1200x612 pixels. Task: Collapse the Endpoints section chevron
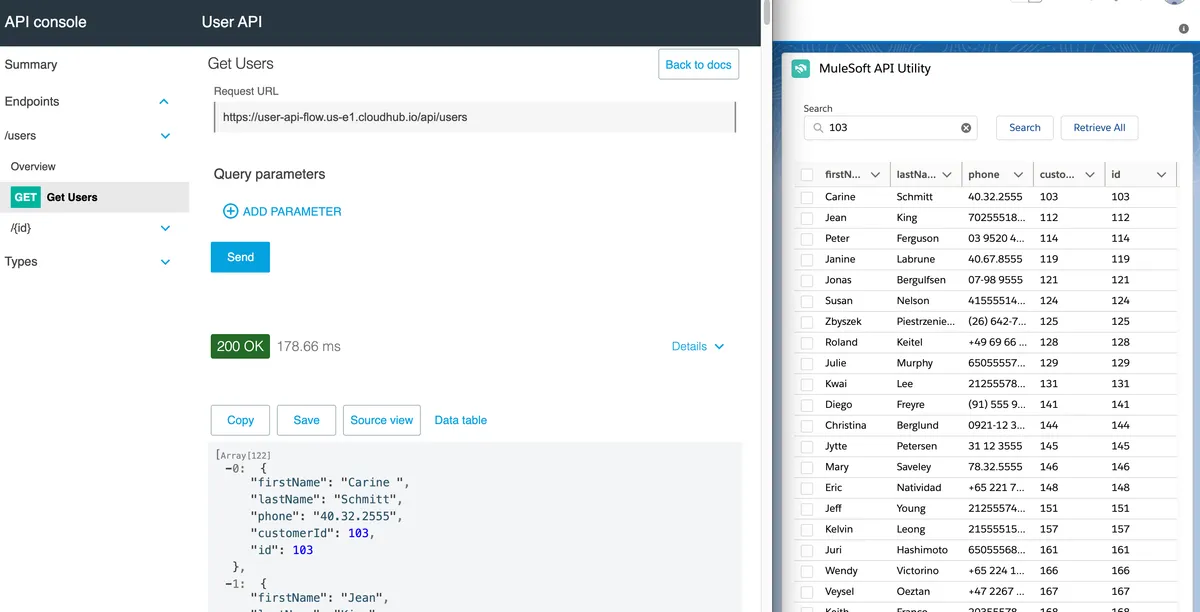164,102
